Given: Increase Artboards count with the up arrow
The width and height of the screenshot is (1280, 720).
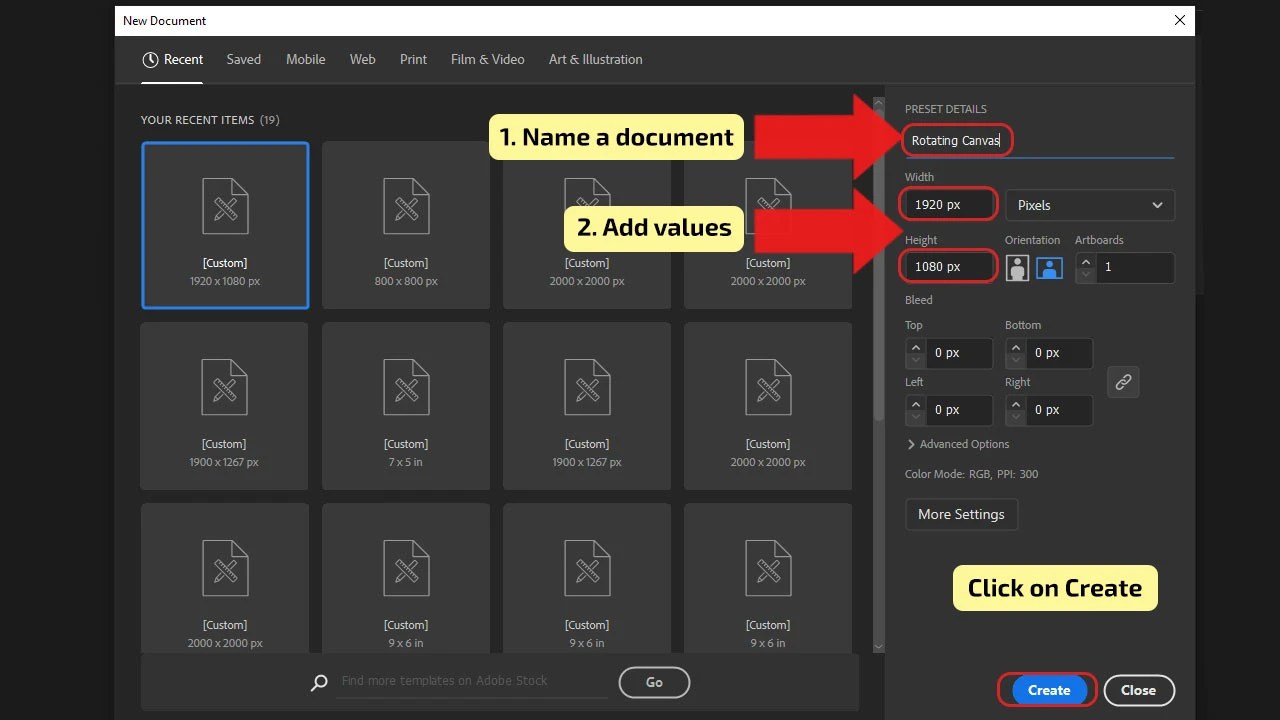Looking at the screenshot, I should click(1085, 261).
